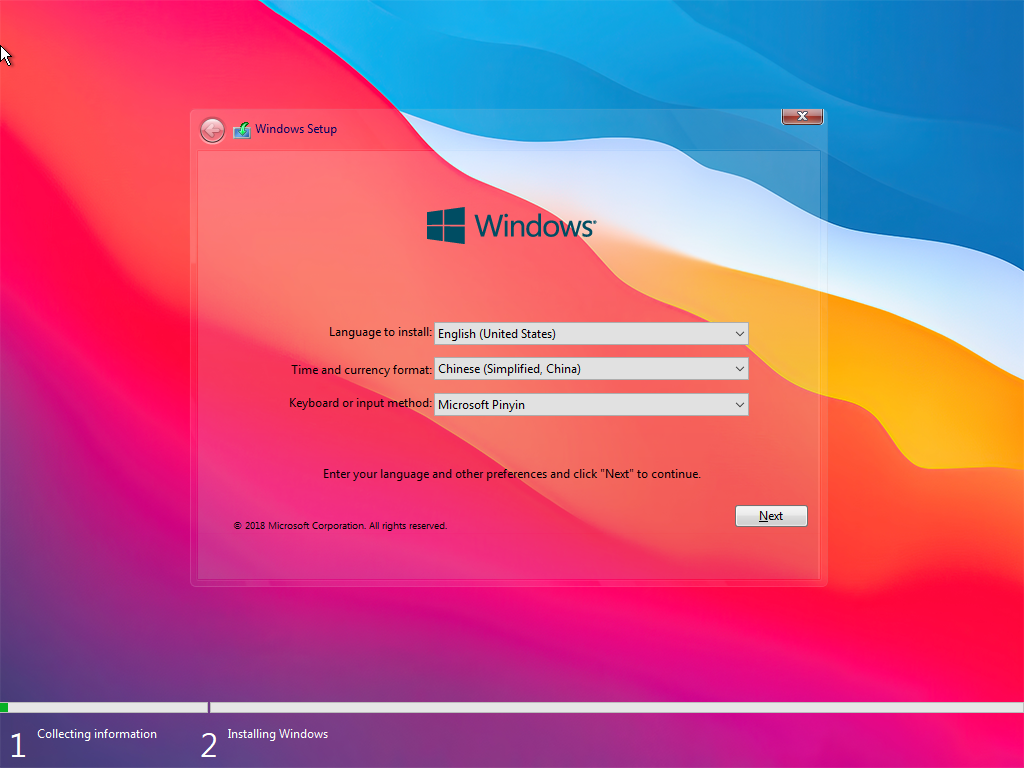Click the 'Language to install:' label
1024x768 pixels.
pyautogui.click(x=380, y=332)
